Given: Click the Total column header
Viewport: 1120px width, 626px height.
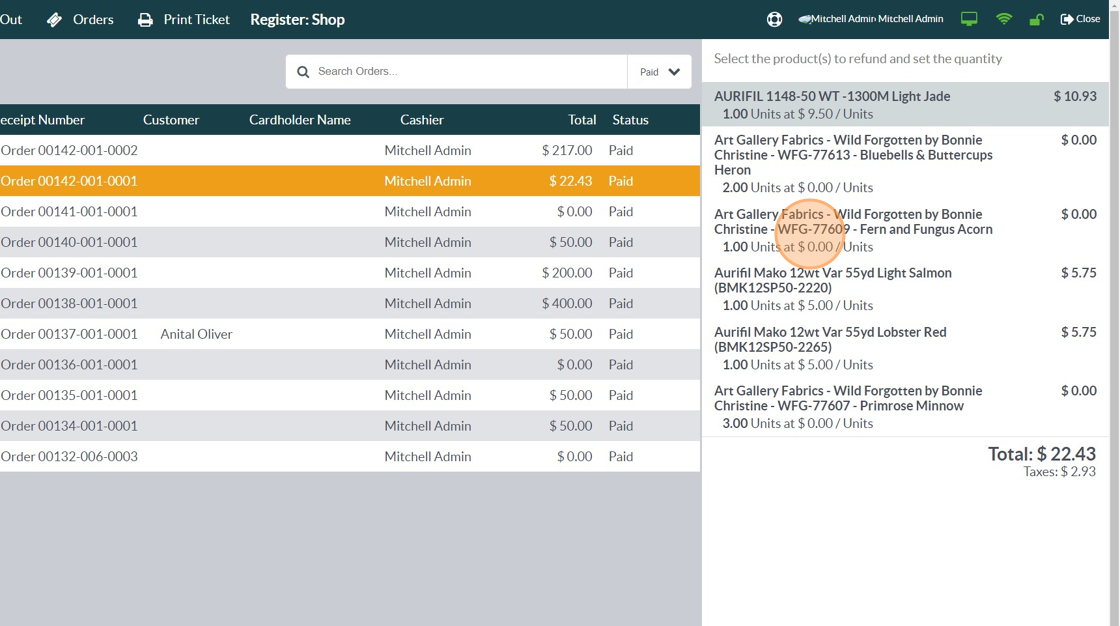Looking at the screenshot, I should pos(582,120).
